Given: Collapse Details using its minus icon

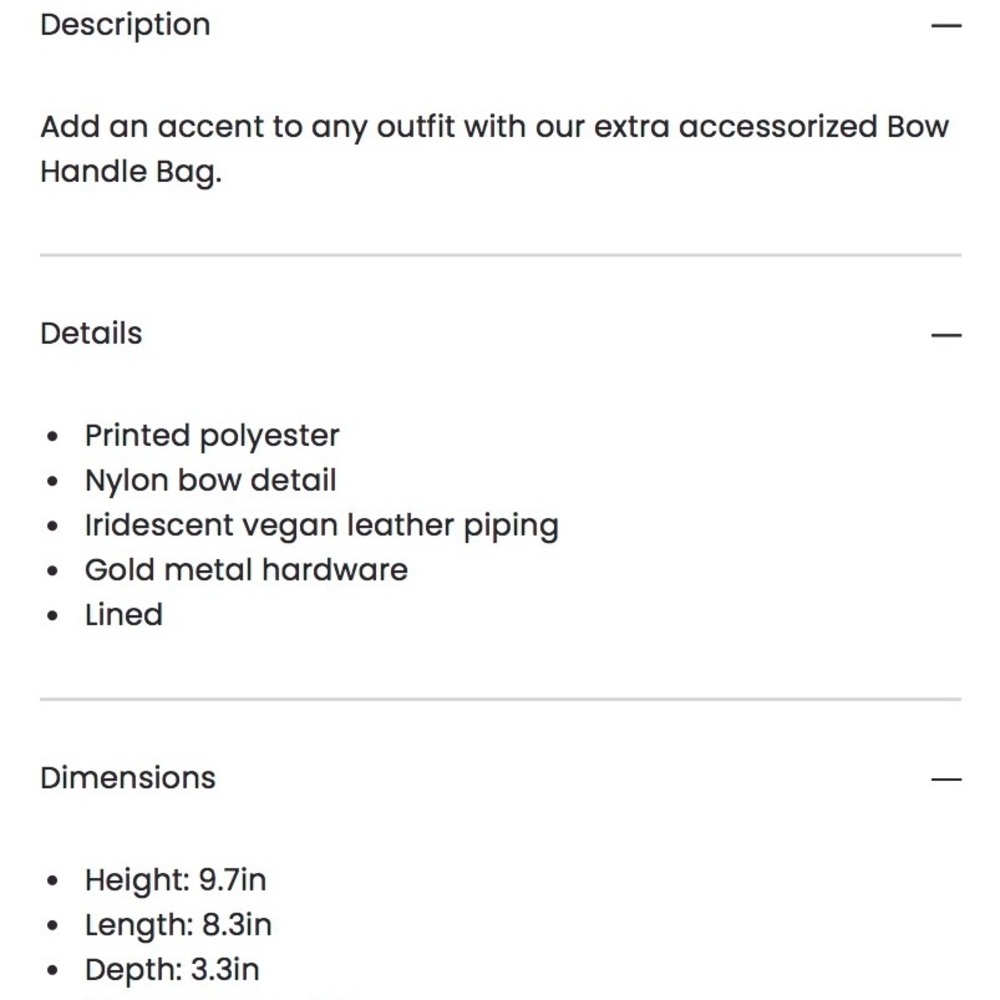Looking at the screenshot, I should [x=946, y=335].
